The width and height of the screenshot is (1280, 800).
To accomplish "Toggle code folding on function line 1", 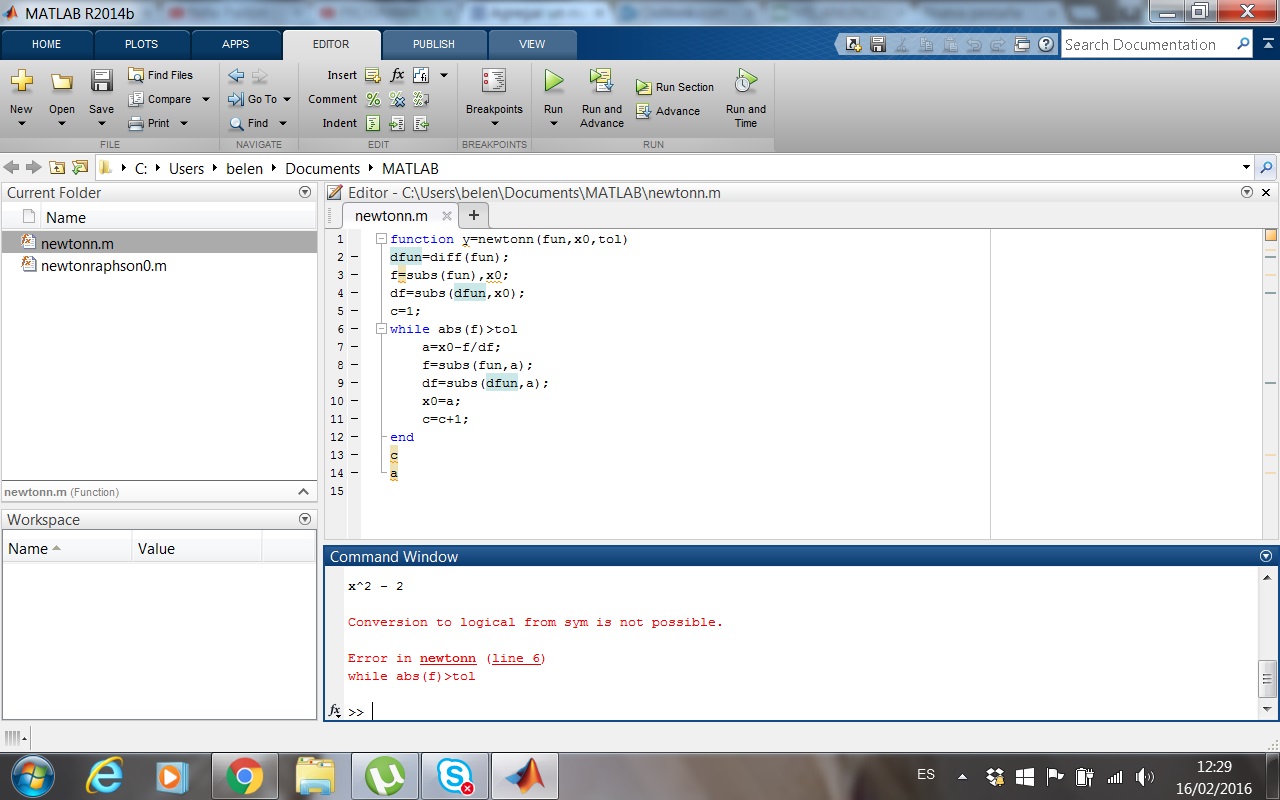I will coord(382,239).
